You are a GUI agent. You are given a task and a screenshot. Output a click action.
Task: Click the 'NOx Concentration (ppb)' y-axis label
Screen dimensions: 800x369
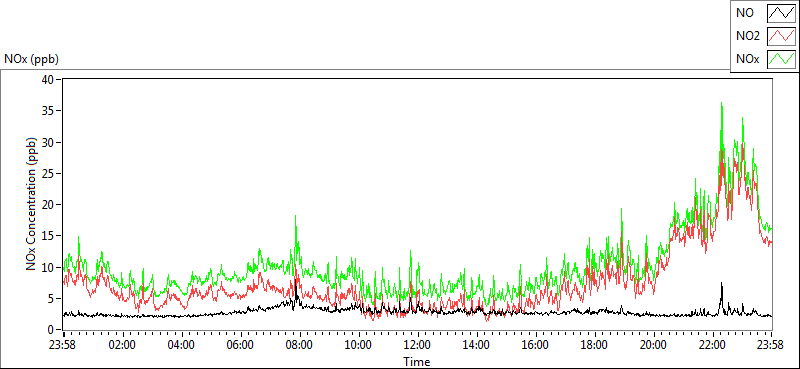[x=31, y=204]
